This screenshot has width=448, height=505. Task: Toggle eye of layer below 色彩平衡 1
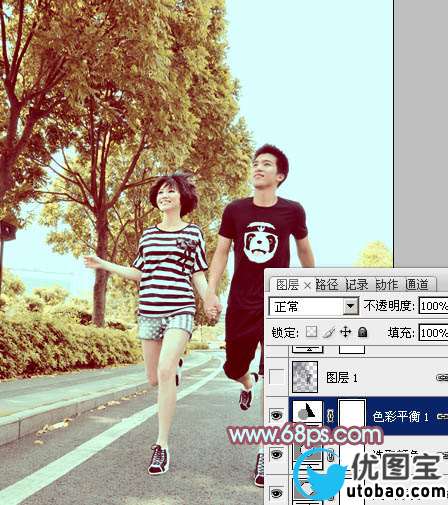pos(277,454)
